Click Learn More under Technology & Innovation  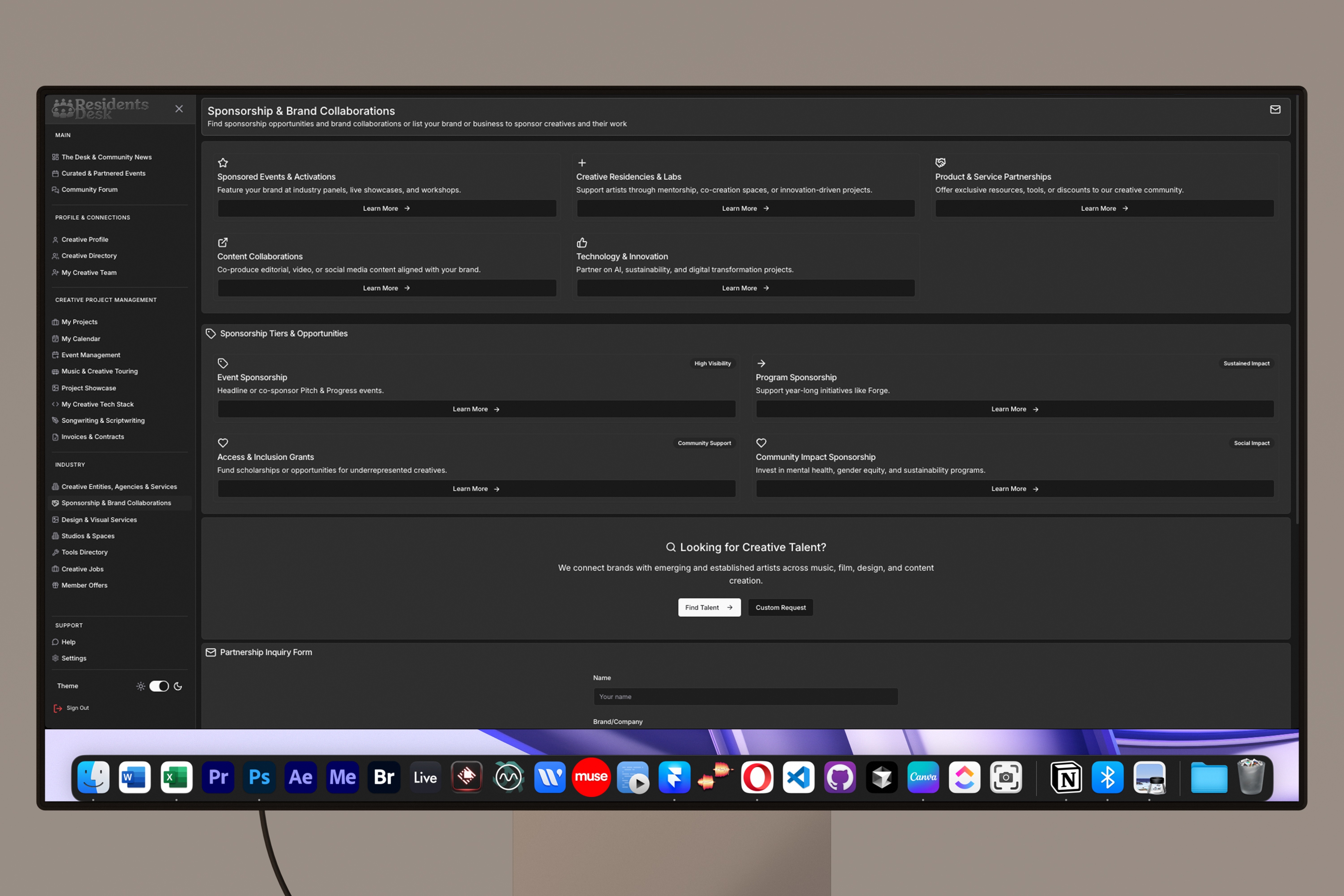[x=746, y=288]
